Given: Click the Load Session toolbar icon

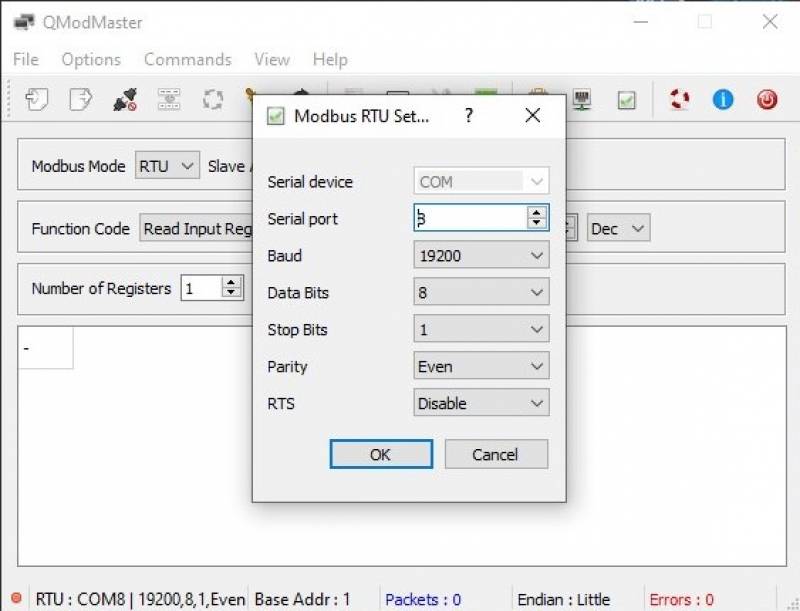Looking at the screenshot, I should pyautogui.click(x=37, y=99).
